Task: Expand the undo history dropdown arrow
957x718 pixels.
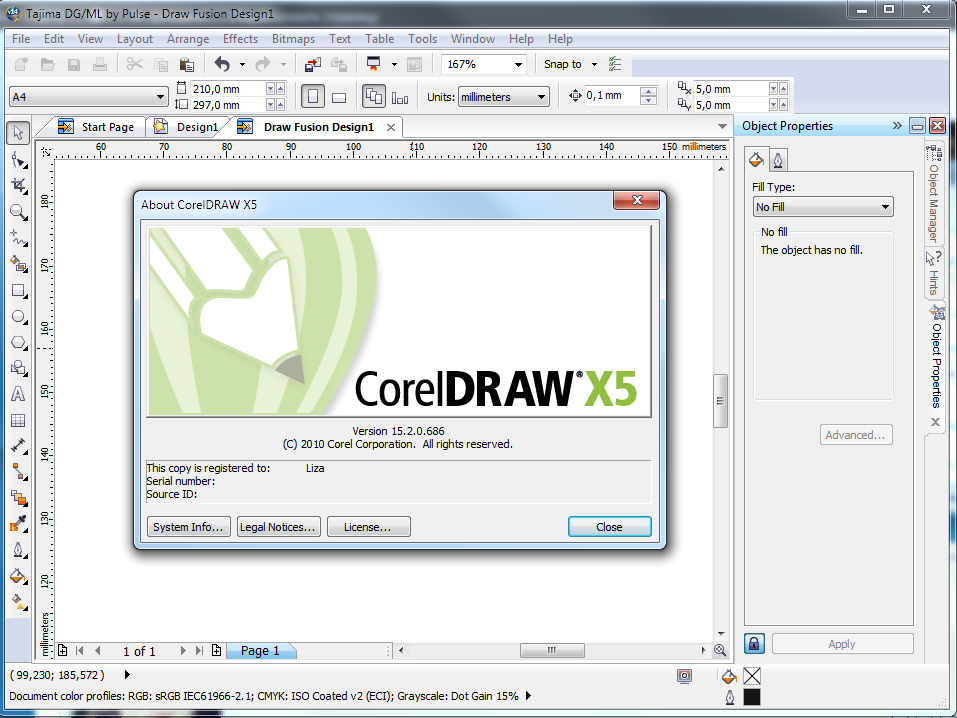Action: pos(242,64)
